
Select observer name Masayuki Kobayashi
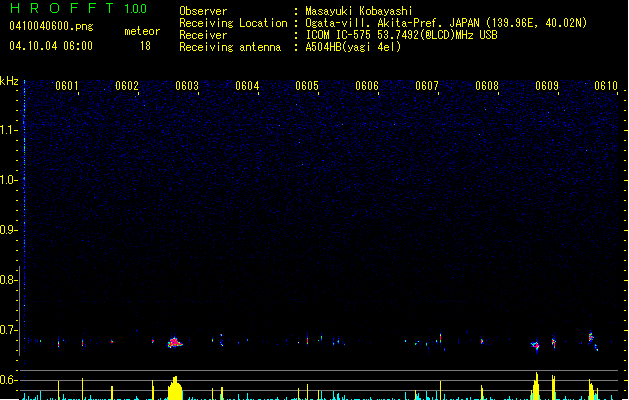[x=359, y=11]
